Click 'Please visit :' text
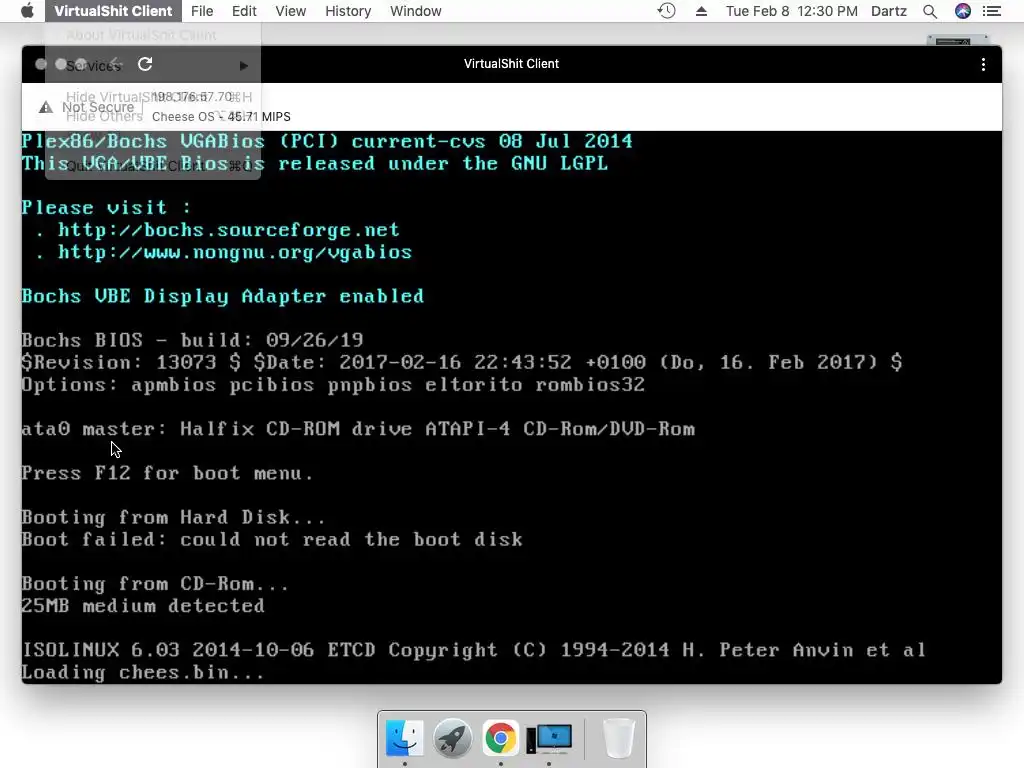 [106, 208]
